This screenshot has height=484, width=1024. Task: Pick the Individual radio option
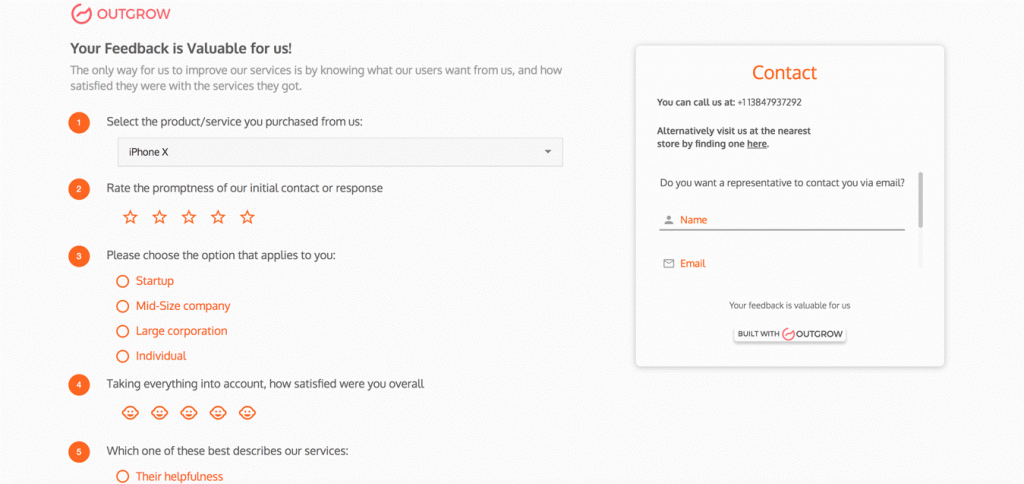[x=123, y=356]
